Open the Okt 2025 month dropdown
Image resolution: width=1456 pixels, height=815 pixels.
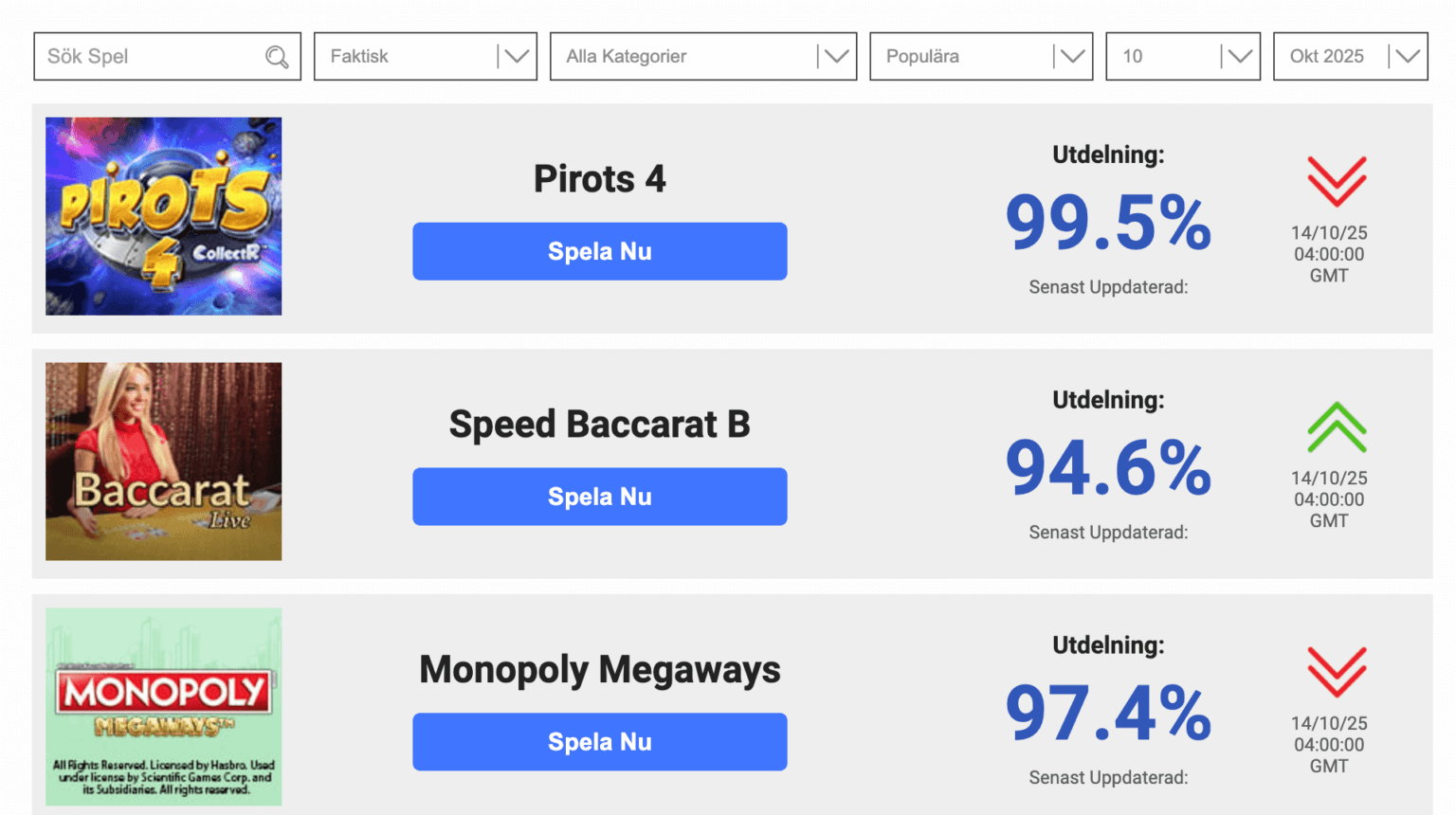point(1350,57)
